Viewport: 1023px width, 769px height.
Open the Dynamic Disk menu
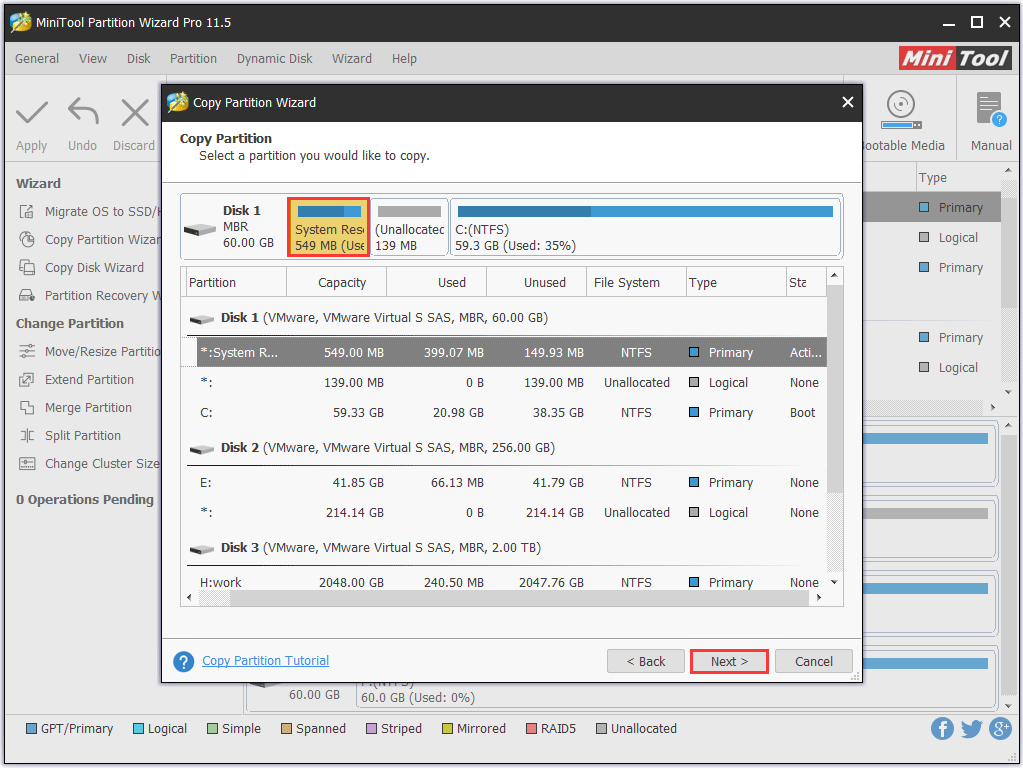coord(274,59)
